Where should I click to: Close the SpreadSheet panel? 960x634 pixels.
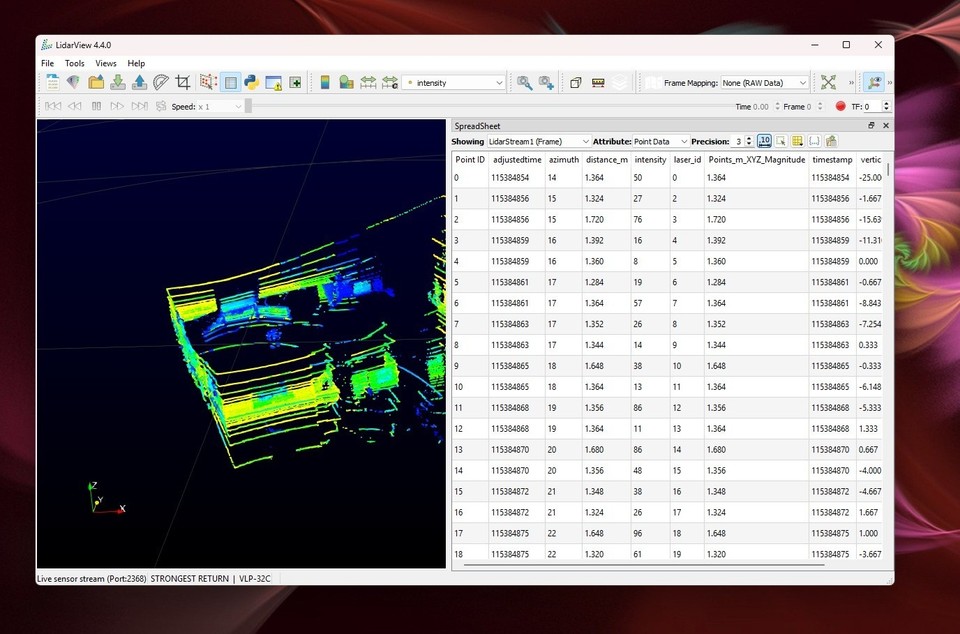click(885, 125)
